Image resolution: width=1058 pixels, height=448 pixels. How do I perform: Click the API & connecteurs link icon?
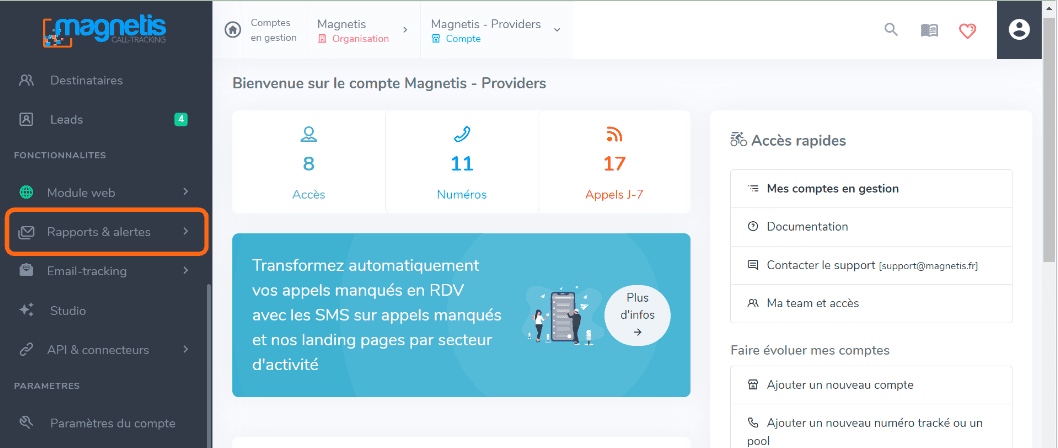pos(26,349)
